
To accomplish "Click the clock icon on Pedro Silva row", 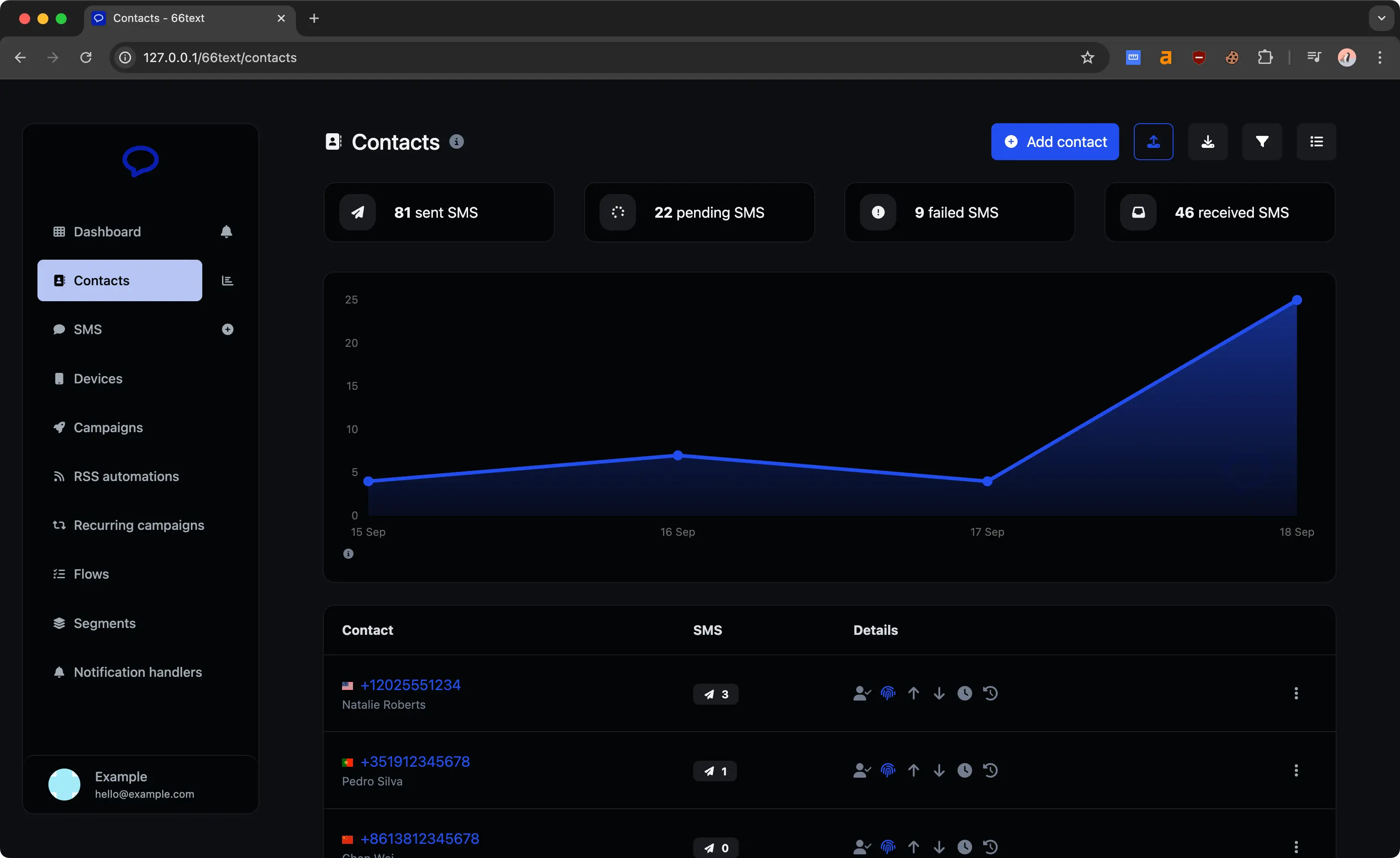I will pos(965,770).
